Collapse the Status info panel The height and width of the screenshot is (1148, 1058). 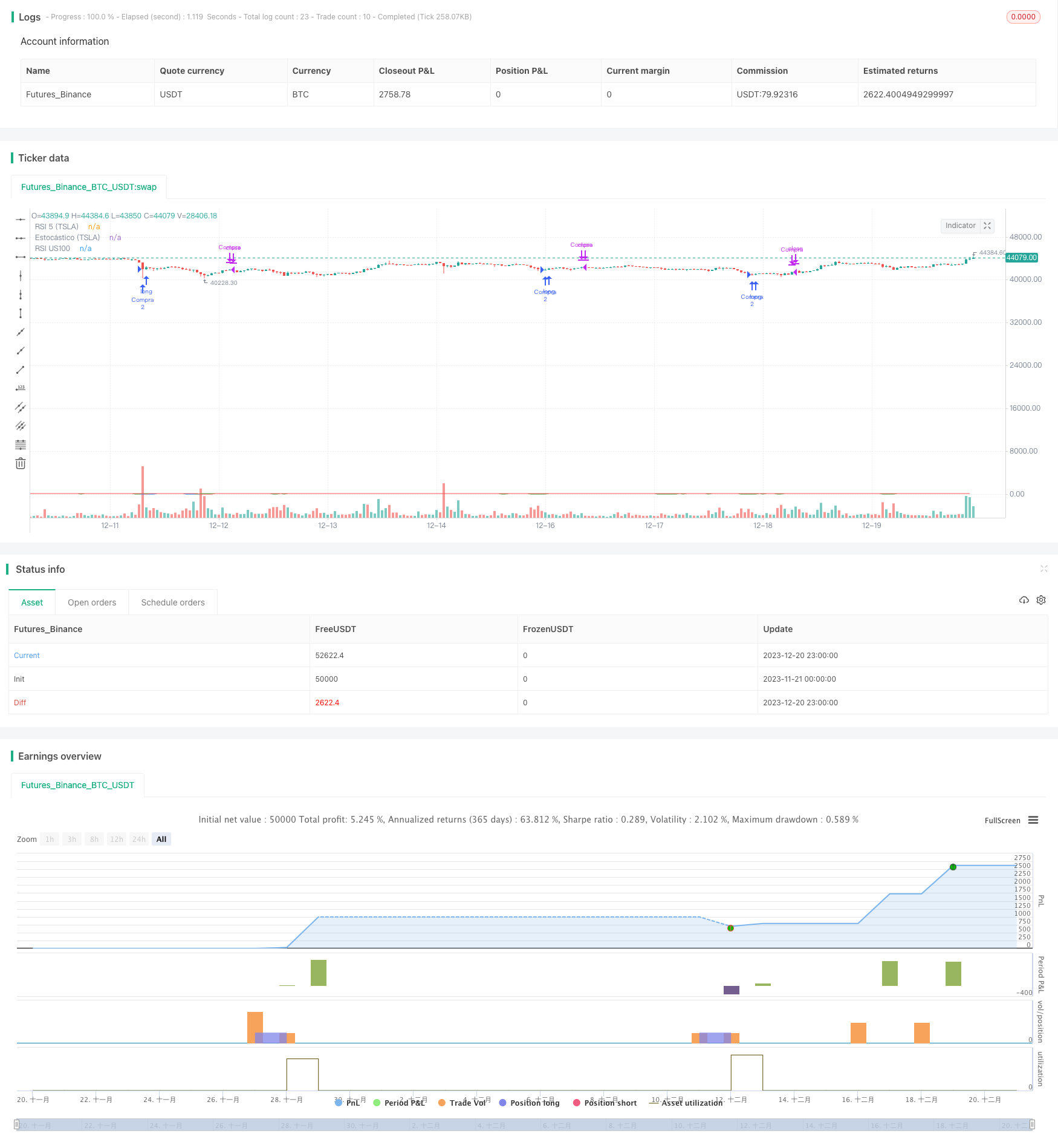point(1043,569)
